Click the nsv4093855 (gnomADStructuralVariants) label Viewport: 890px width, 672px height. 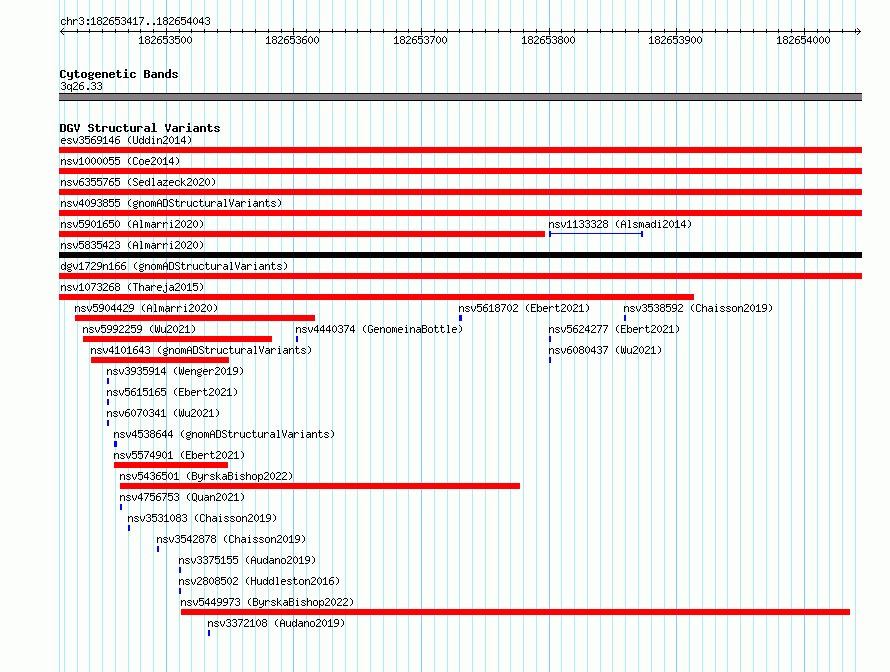pos(171,203)
